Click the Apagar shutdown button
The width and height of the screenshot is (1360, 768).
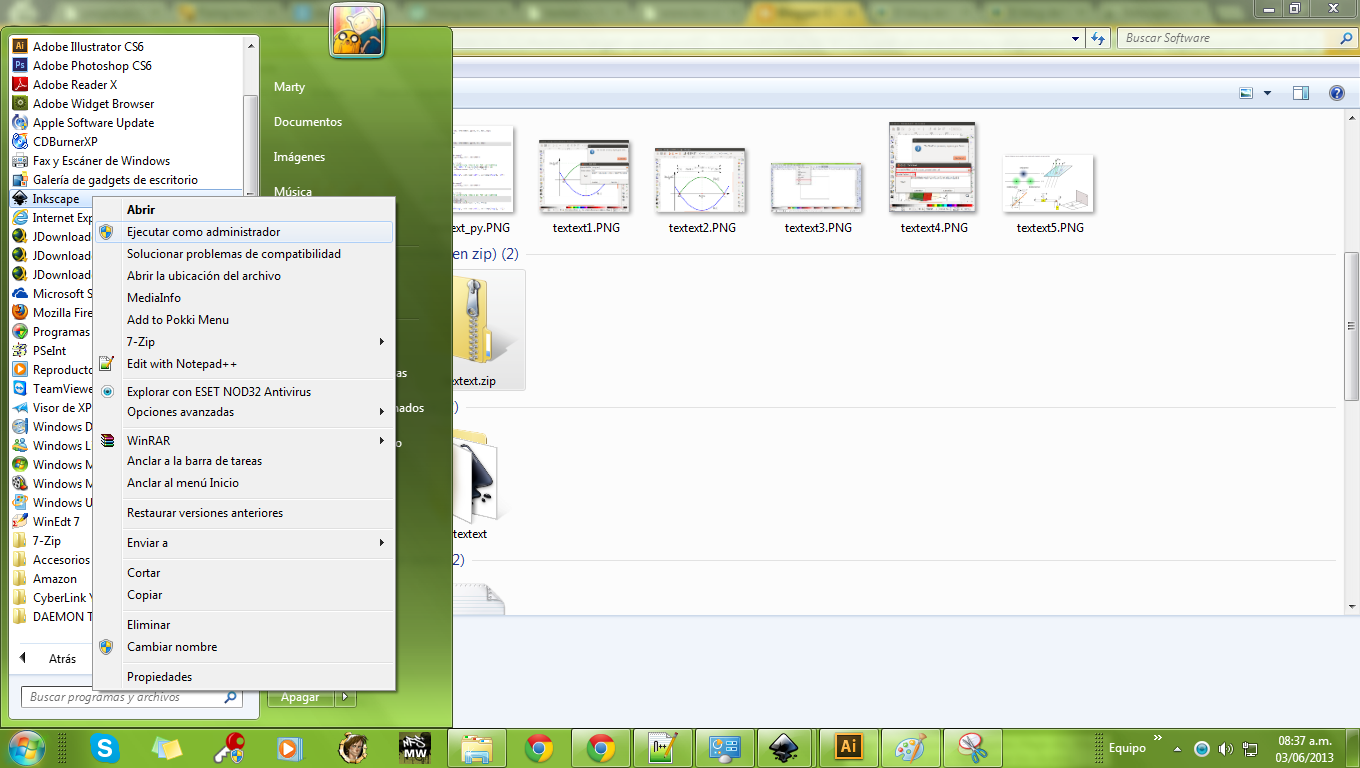301,697
